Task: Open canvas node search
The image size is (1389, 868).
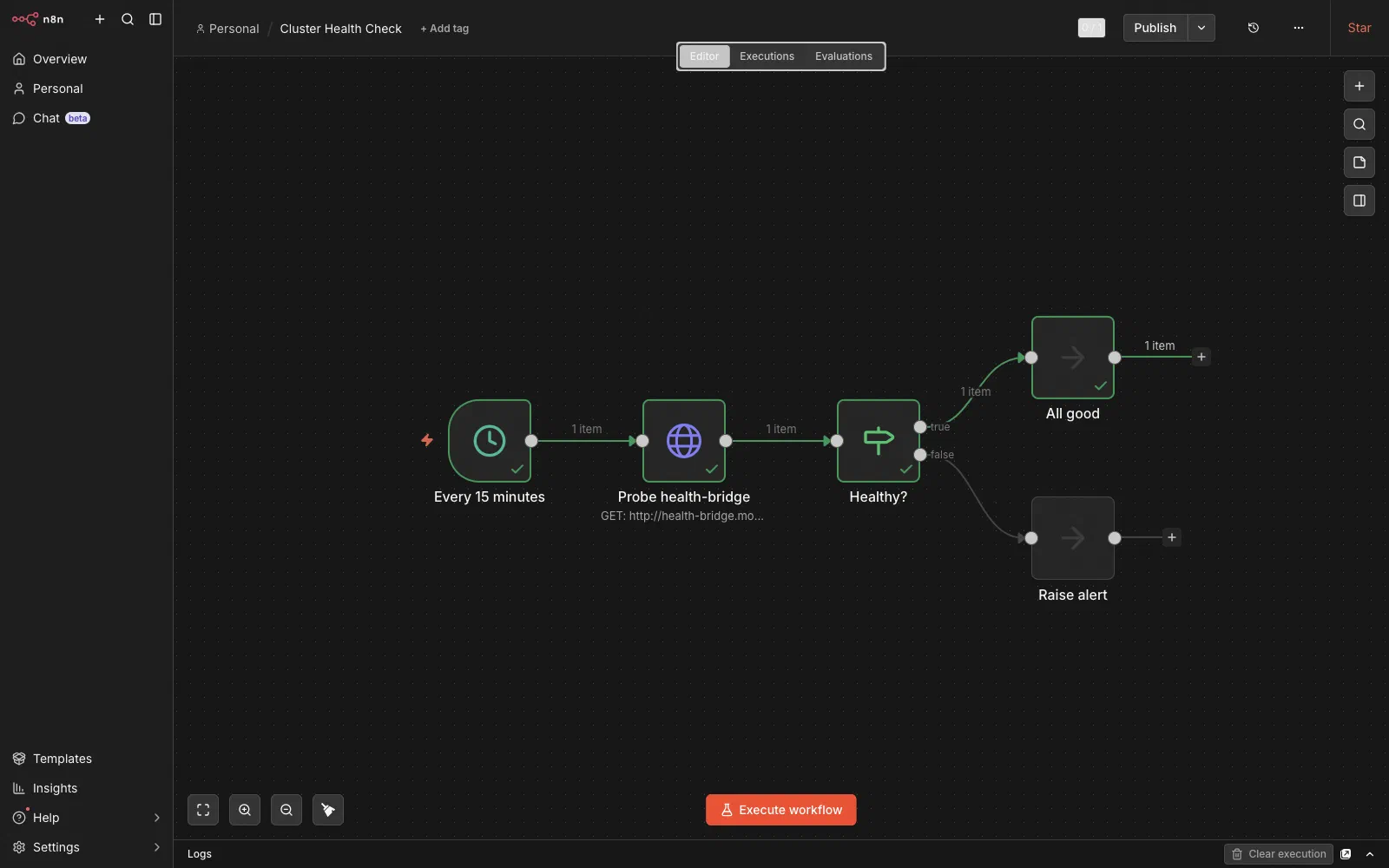Action: click(1359, 124)
